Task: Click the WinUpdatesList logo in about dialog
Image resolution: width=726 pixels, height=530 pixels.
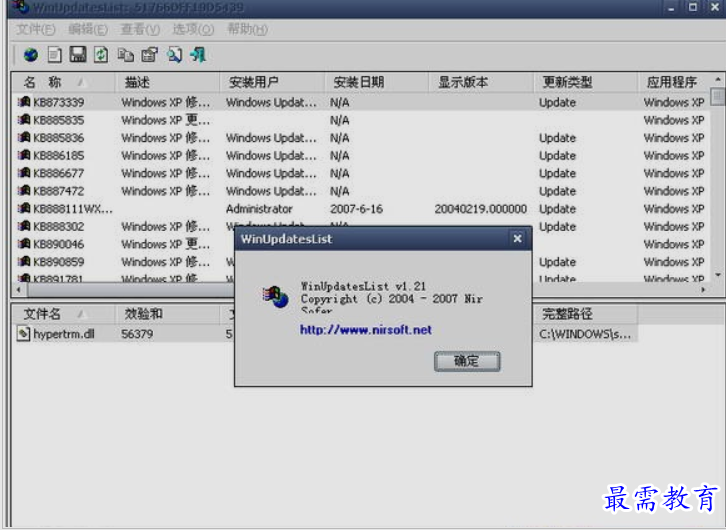Action: [275, 297]
